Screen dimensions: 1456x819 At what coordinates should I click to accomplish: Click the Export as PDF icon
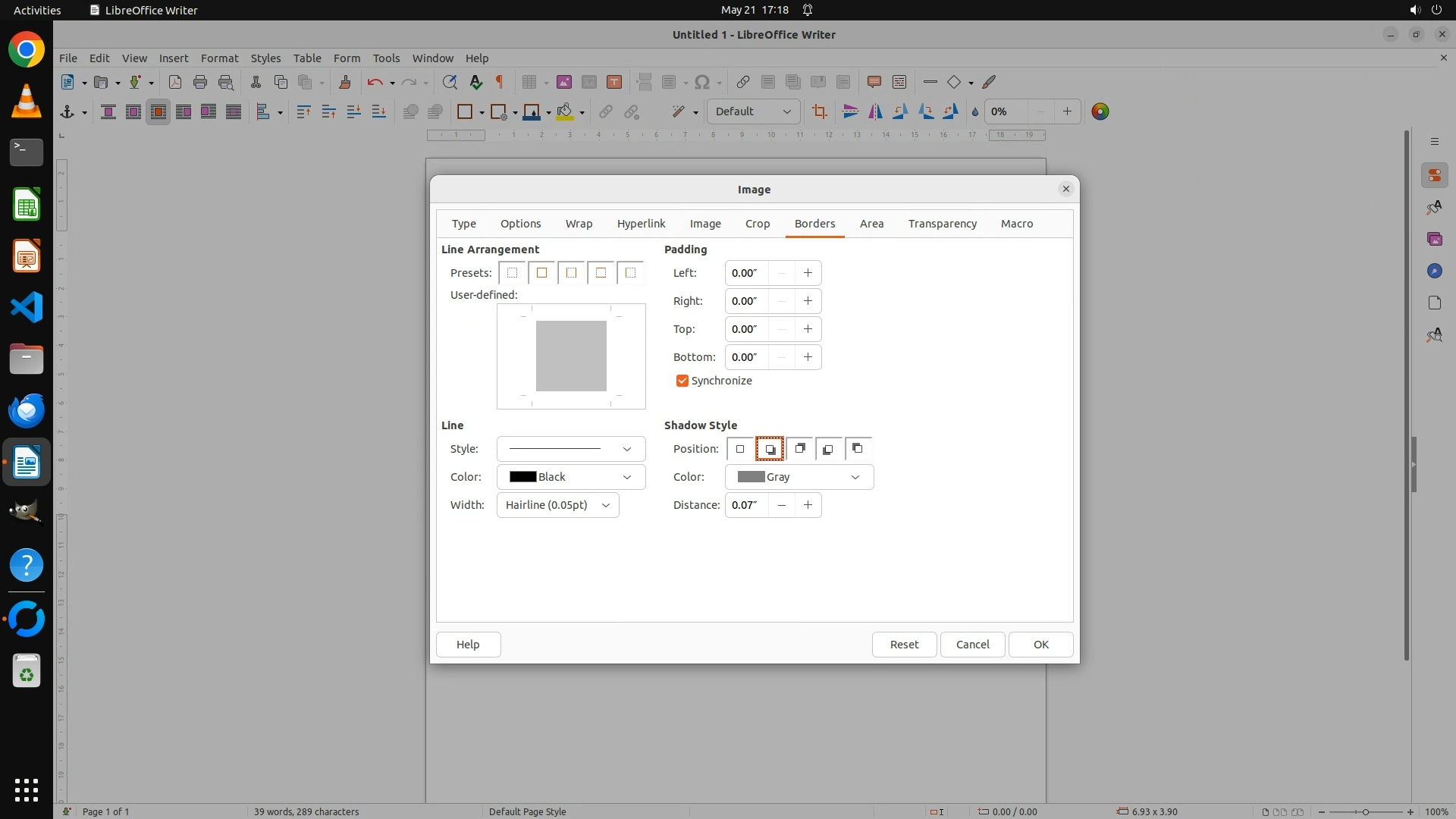coord(175,83)
